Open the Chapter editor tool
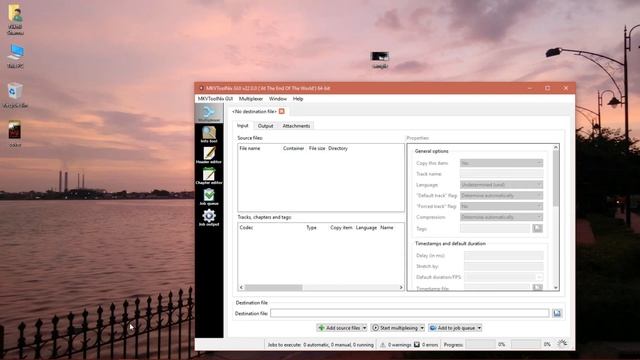 tap(209, 176)
